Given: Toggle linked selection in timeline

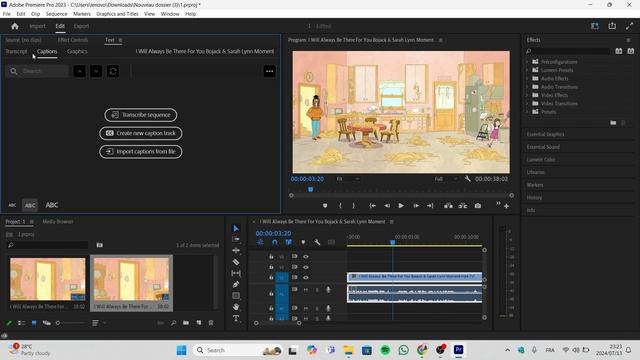Looking at the screenshot, I should point(289,242).
